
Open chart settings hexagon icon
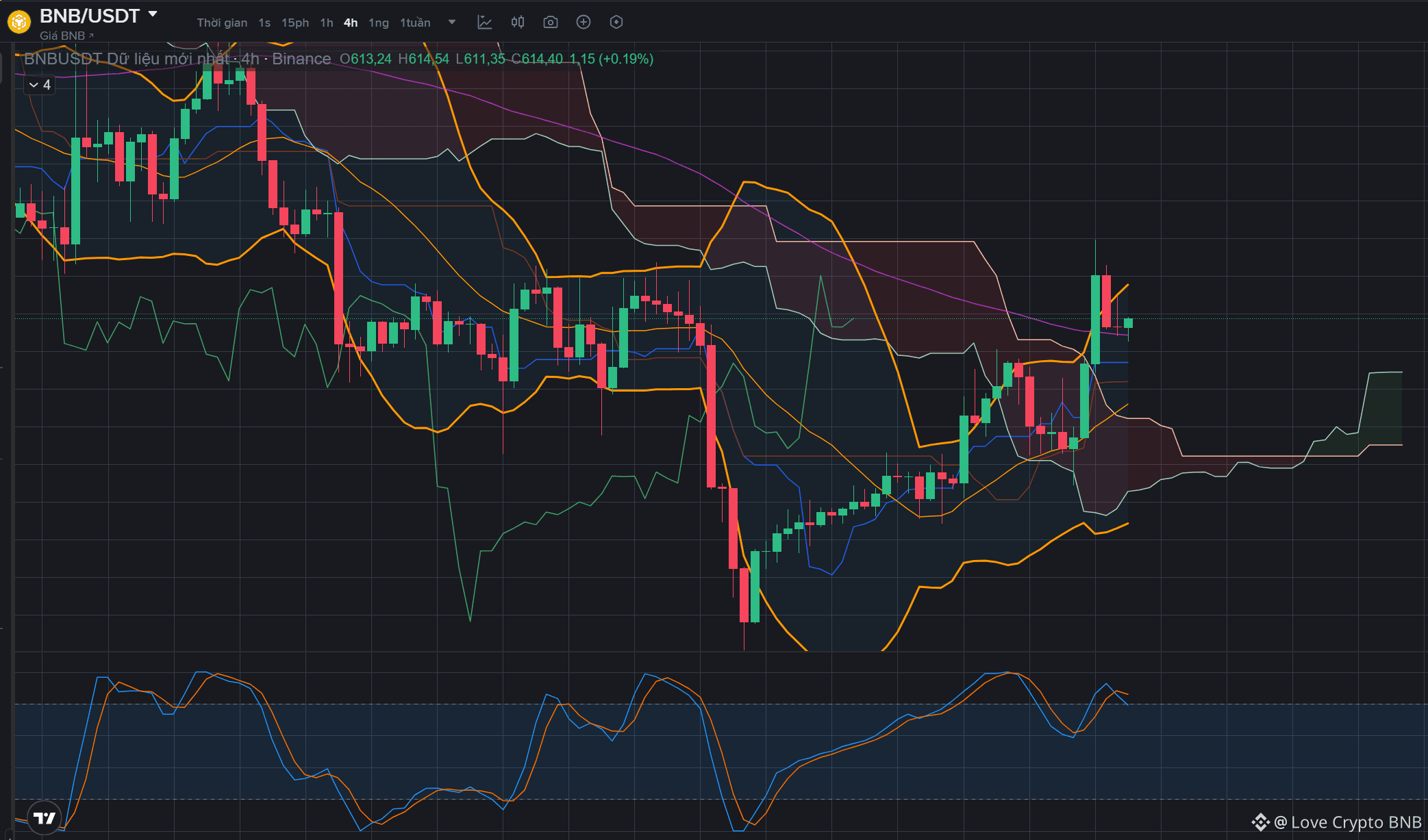pyautogui.click(x=616, y=23)
